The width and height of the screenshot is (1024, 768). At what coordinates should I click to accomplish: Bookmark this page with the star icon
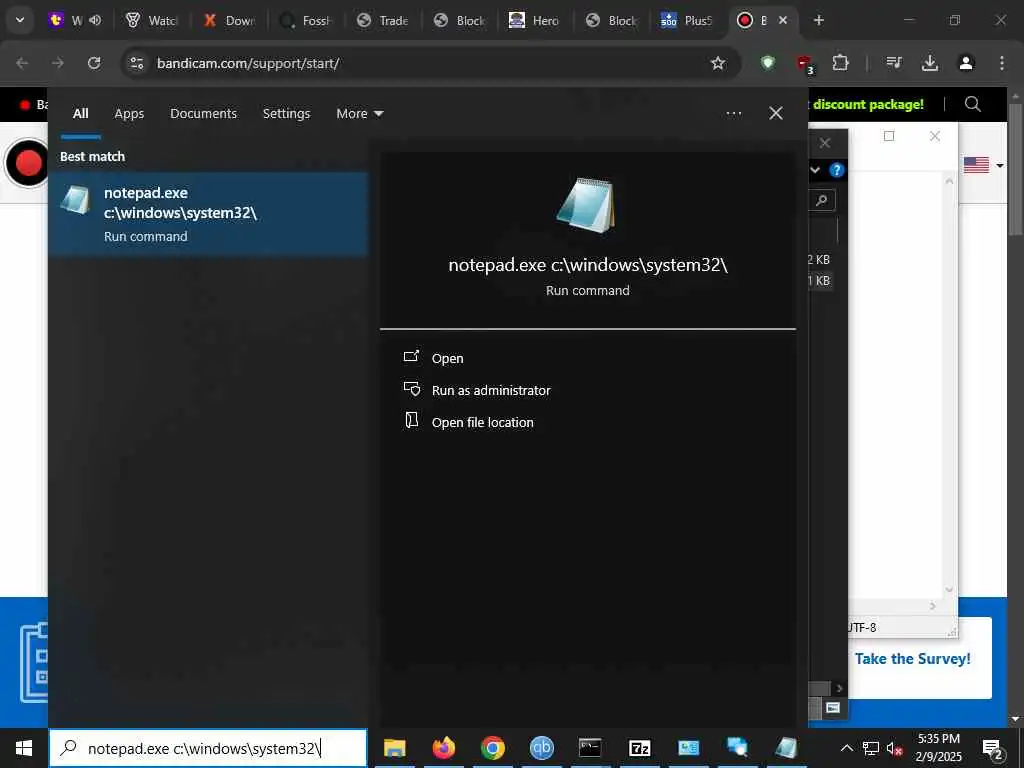coord(718,63)
